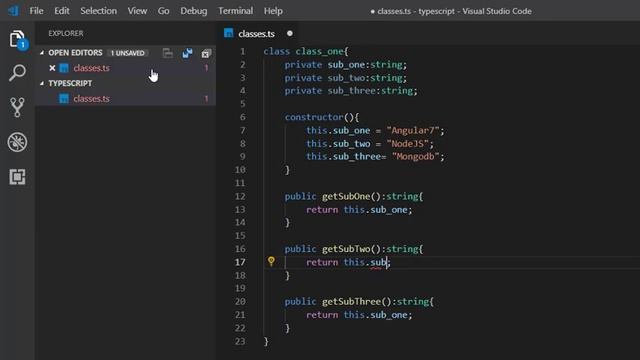Open the Help menu
Image resolution: width=640 pixels, height=360 pixels.
coord(273,11)
